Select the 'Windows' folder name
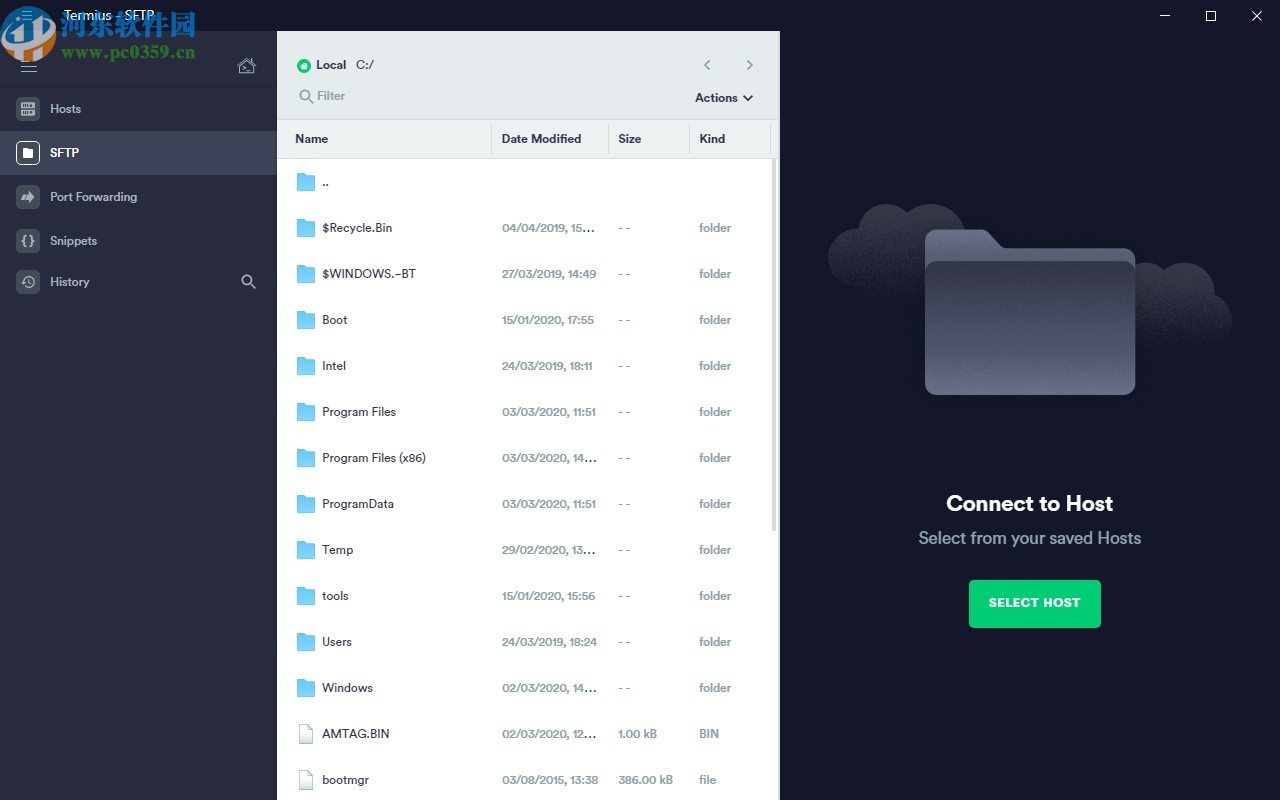 tap(347, 688)
